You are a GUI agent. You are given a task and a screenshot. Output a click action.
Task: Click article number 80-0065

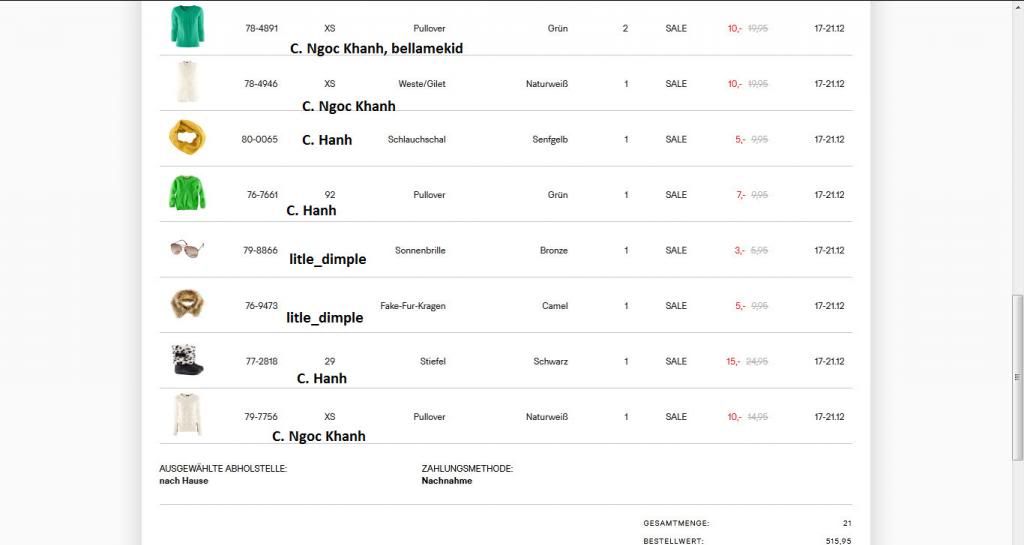(x=260, y=139)
